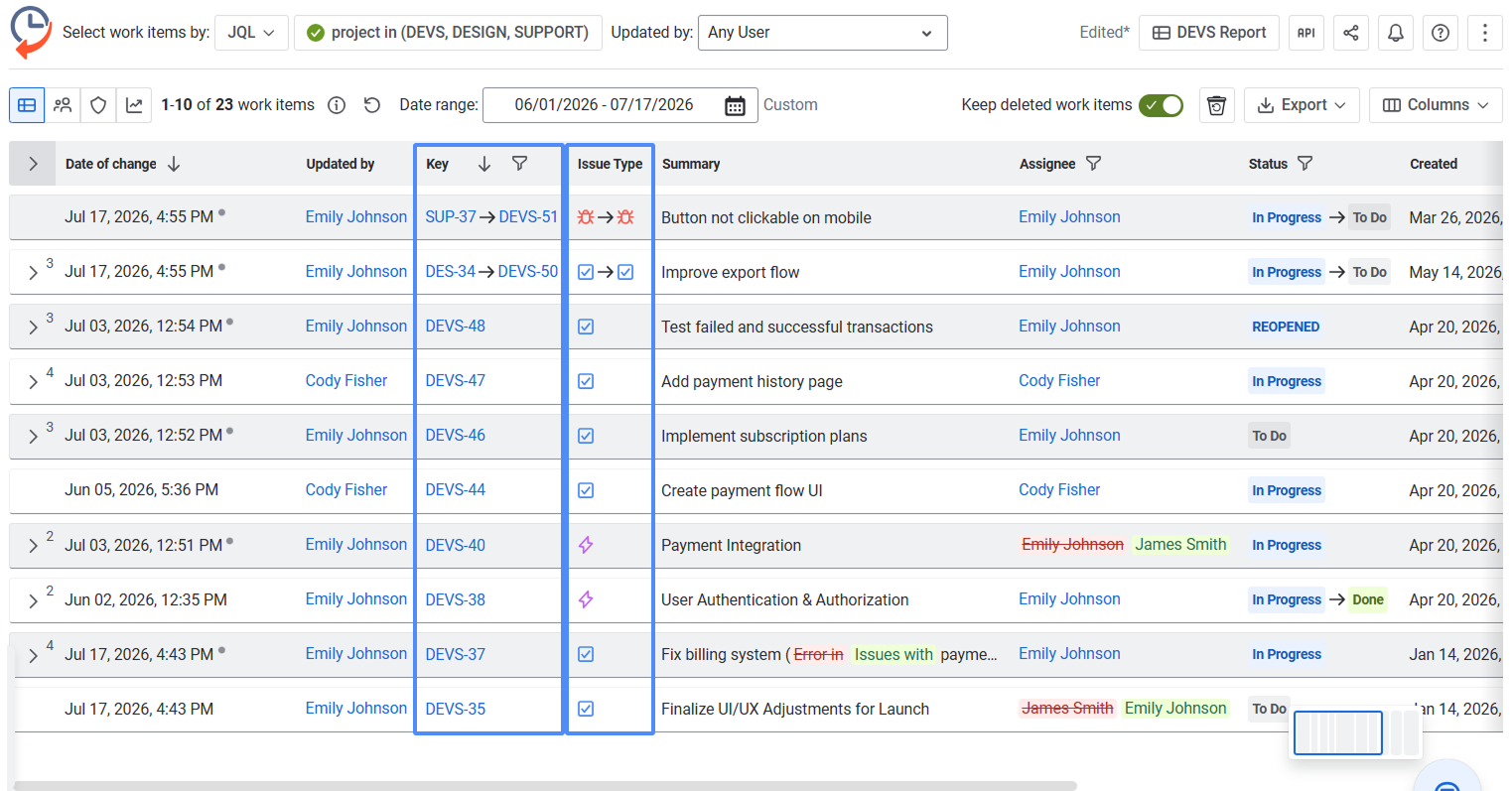The height and width of the screenshot is (791, 1512).
Task: Filter the Assignee column
Action: 1093,164
